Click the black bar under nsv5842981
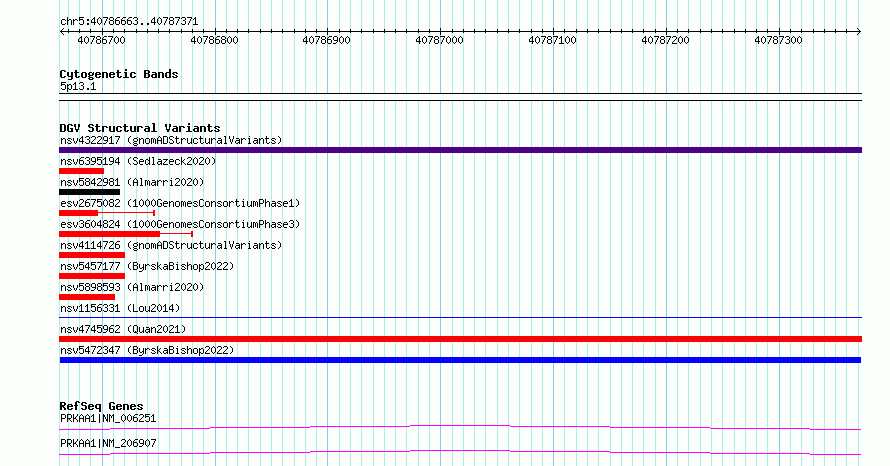890x466 pixels. click(89, 192)
